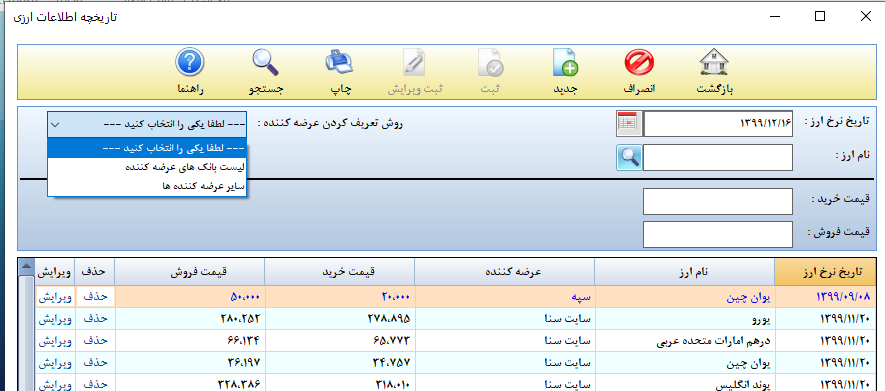Select the blue 'یوان چین' cell in first row
This screenshot has width=885, height=391.
685,296
